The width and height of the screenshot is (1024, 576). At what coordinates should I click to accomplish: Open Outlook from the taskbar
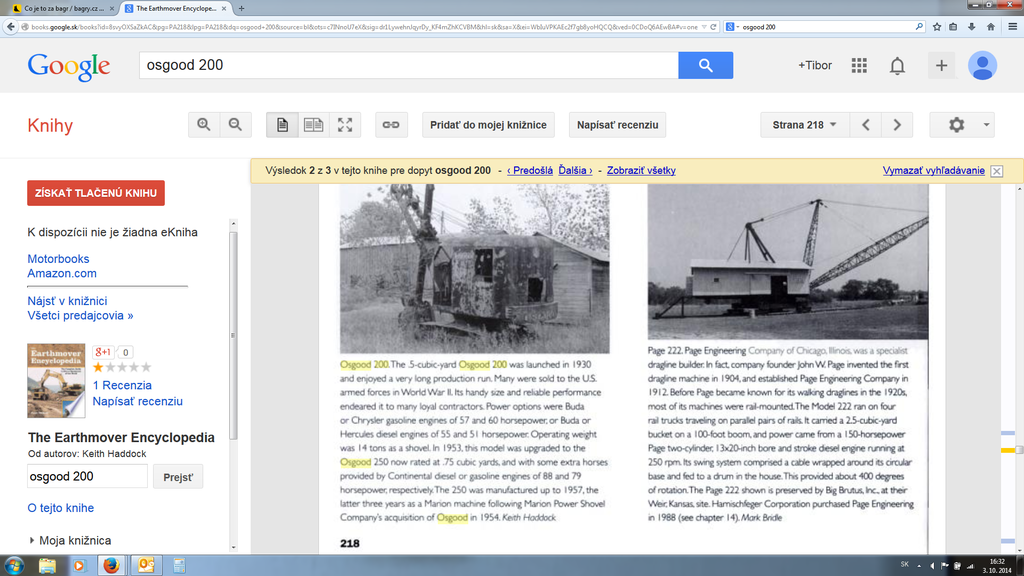click(146, 566)
